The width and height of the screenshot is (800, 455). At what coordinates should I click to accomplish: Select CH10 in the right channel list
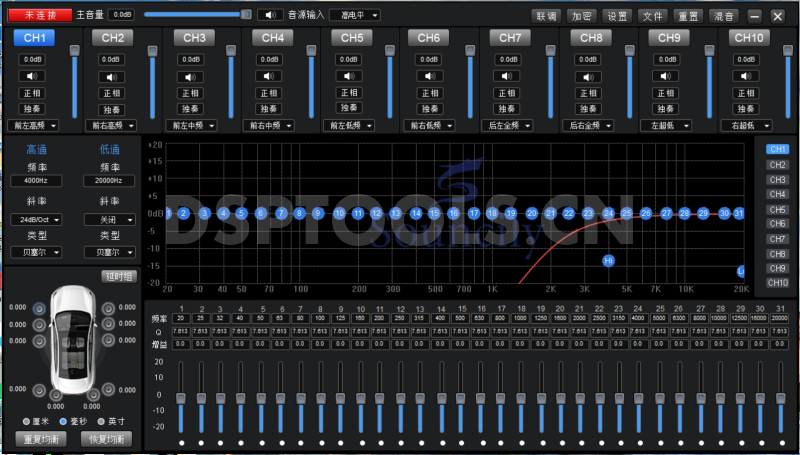click(778, 283)
